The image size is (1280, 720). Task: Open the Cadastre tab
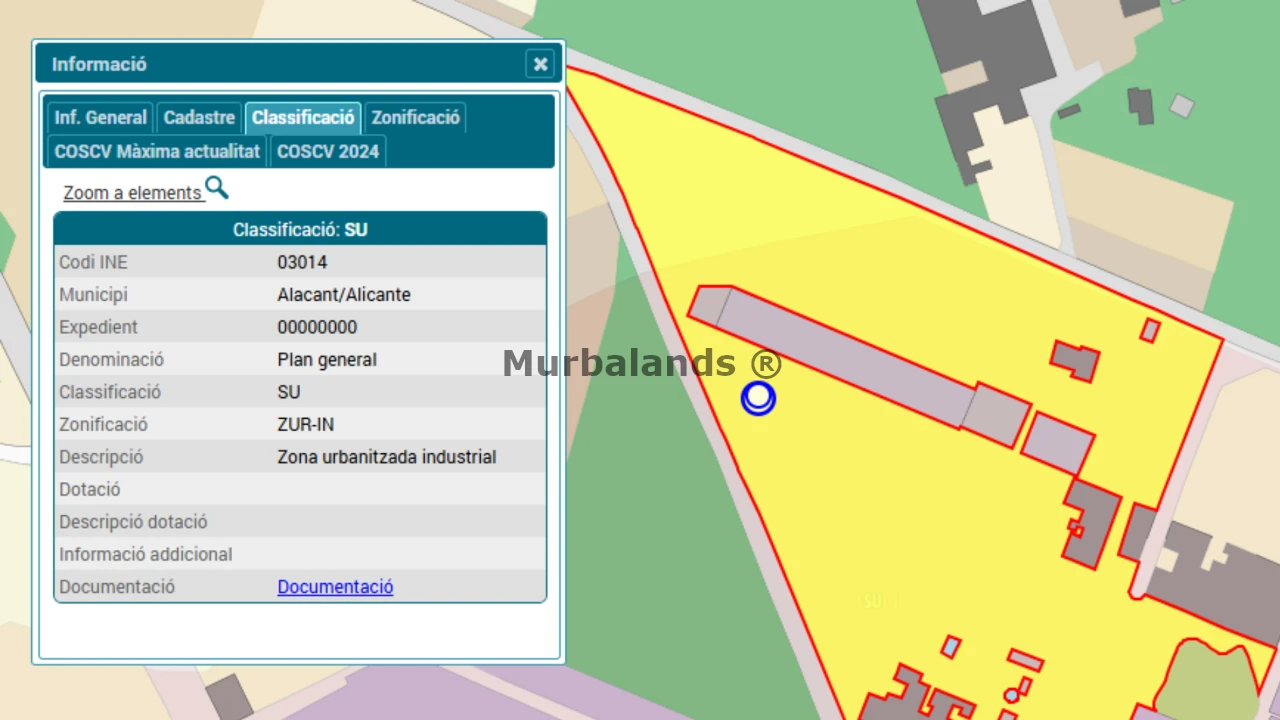[199, 117]
